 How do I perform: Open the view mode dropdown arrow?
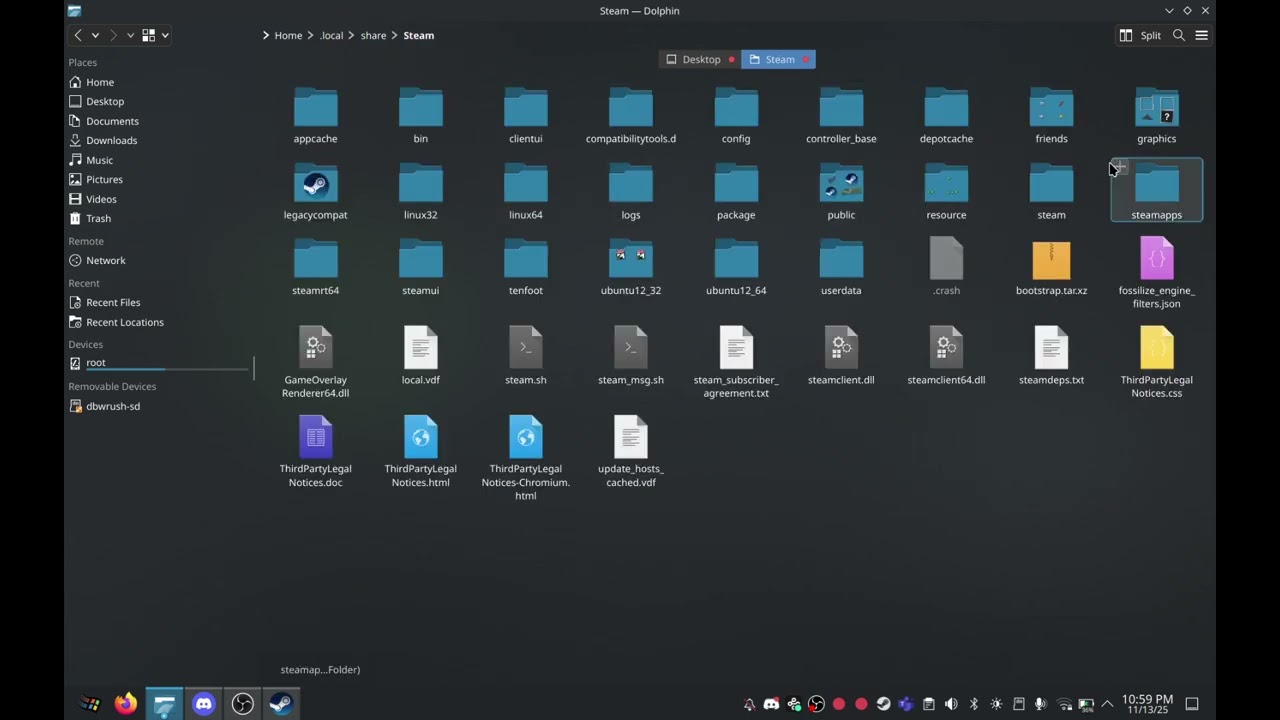tap(165, 35)
